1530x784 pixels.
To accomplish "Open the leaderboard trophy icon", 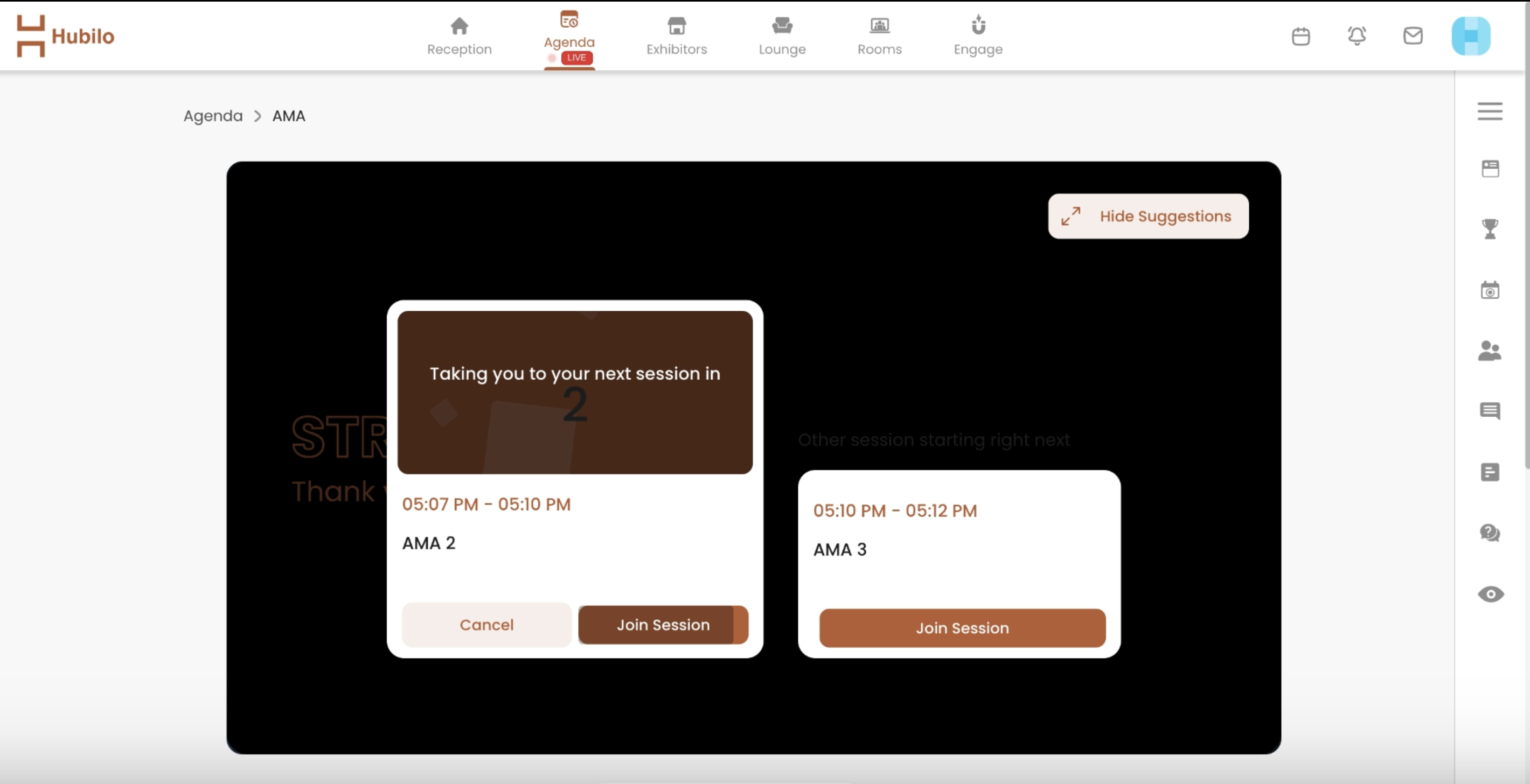I will click(1490, 229).
